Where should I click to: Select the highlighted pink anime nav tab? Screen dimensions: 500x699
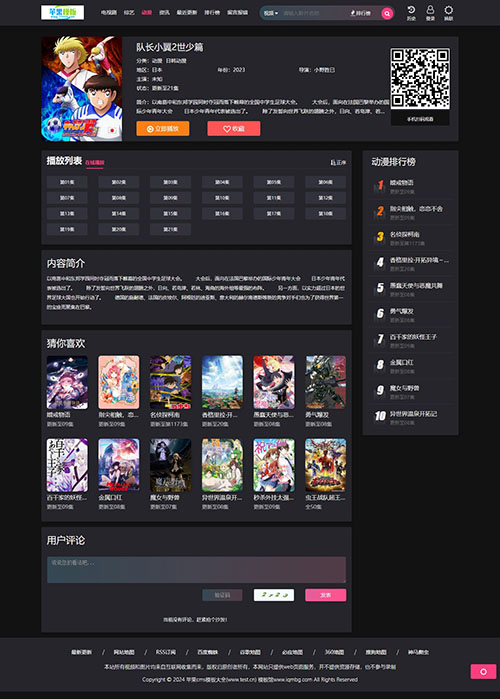[x=147, y=12]
